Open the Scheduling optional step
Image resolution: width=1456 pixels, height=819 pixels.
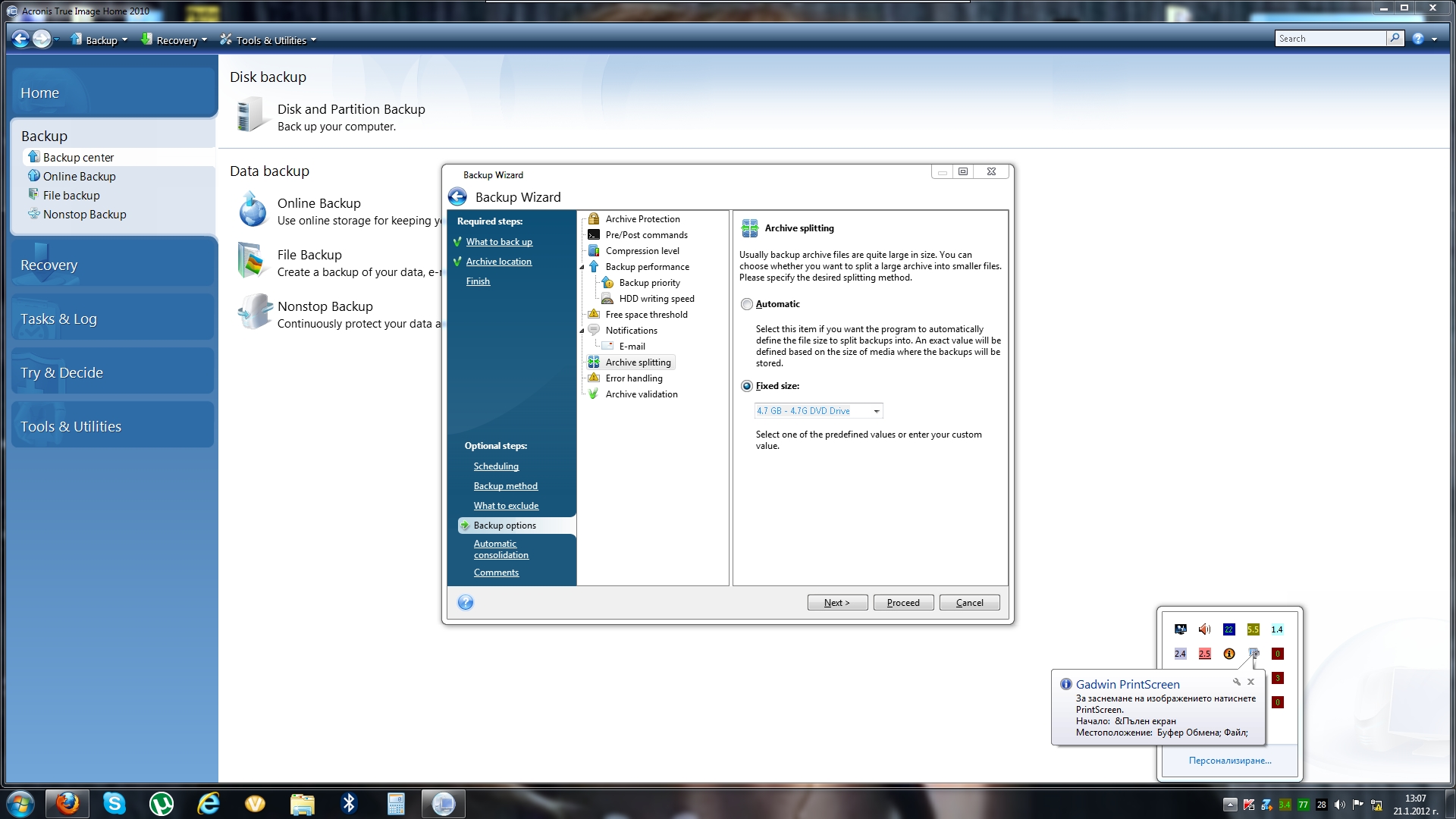point(496,466)
